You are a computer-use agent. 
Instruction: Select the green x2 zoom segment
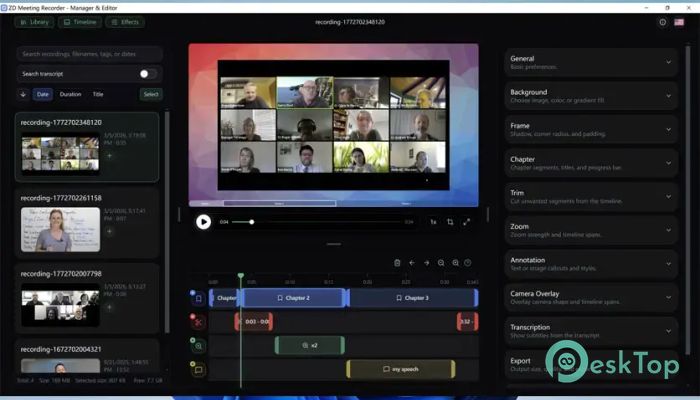(310, 346)
